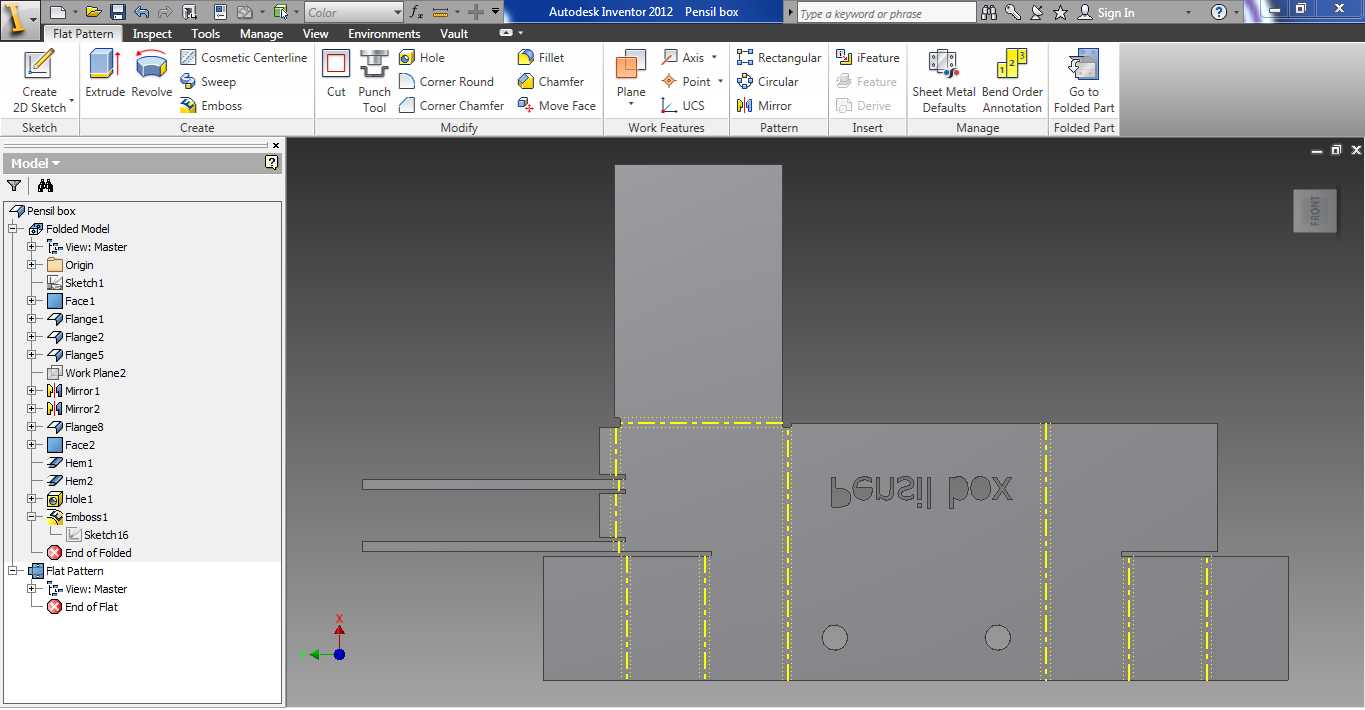The width and height of the screenshot is (1365, 710).
Task: Click the browser filter funnel icon
Action: pyautogui.click(x=14, y=185)
